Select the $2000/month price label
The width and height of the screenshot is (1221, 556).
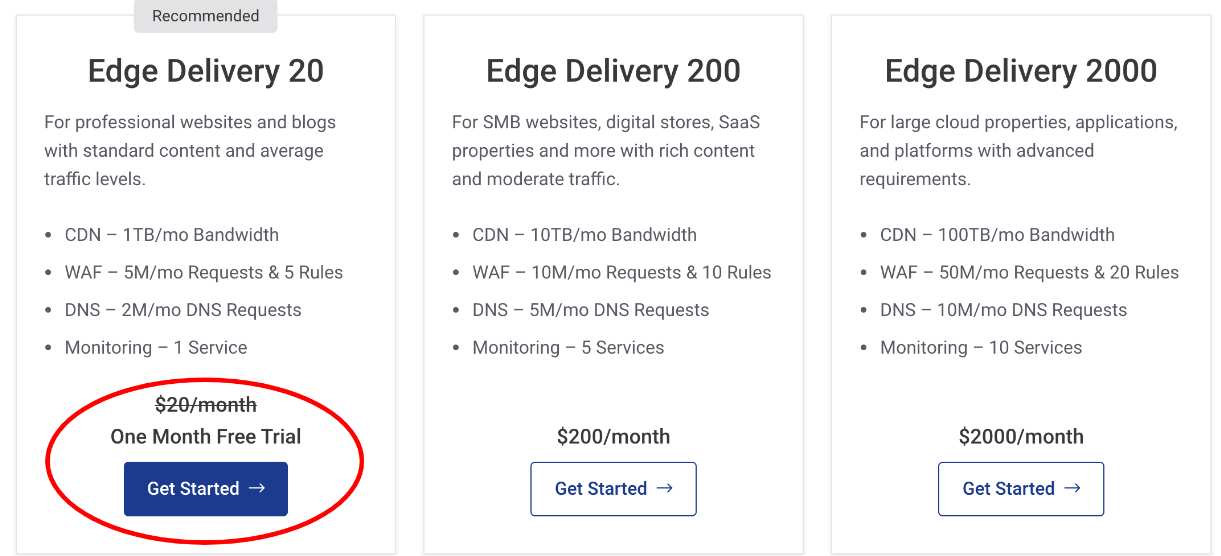click(1021, 436)
